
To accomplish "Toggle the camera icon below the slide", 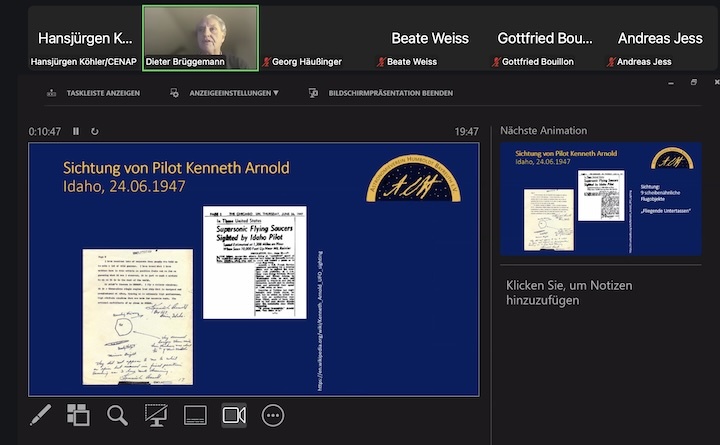I will click(234, 415).
